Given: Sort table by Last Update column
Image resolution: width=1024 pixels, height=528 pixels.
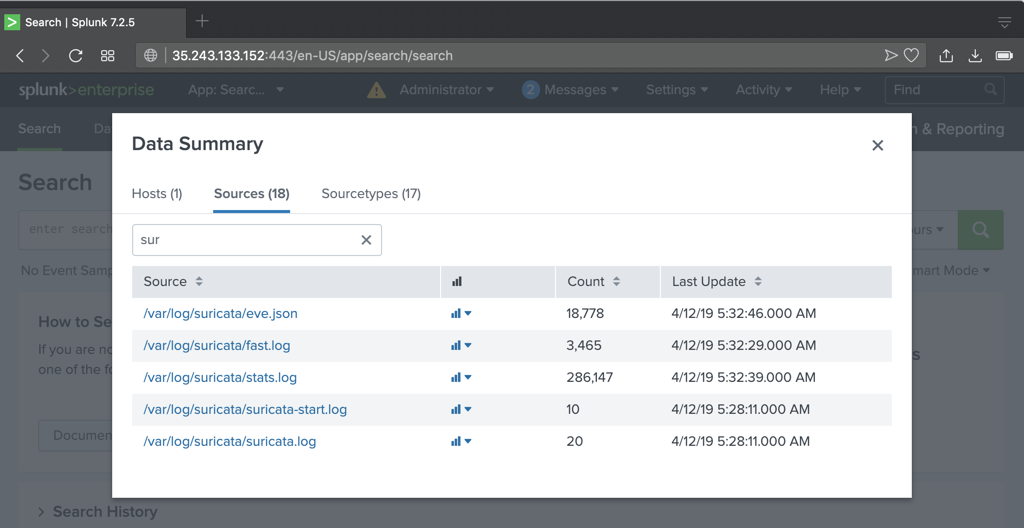Looking at the screenshot, I should pos(716,282).
